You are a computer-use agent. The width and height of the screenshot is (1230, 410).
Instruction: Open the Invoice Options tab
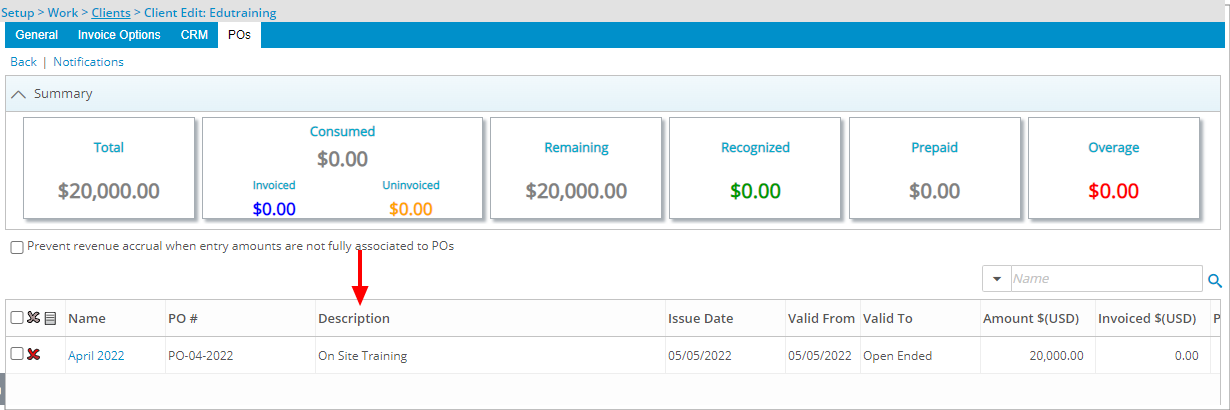click(119, 35)
